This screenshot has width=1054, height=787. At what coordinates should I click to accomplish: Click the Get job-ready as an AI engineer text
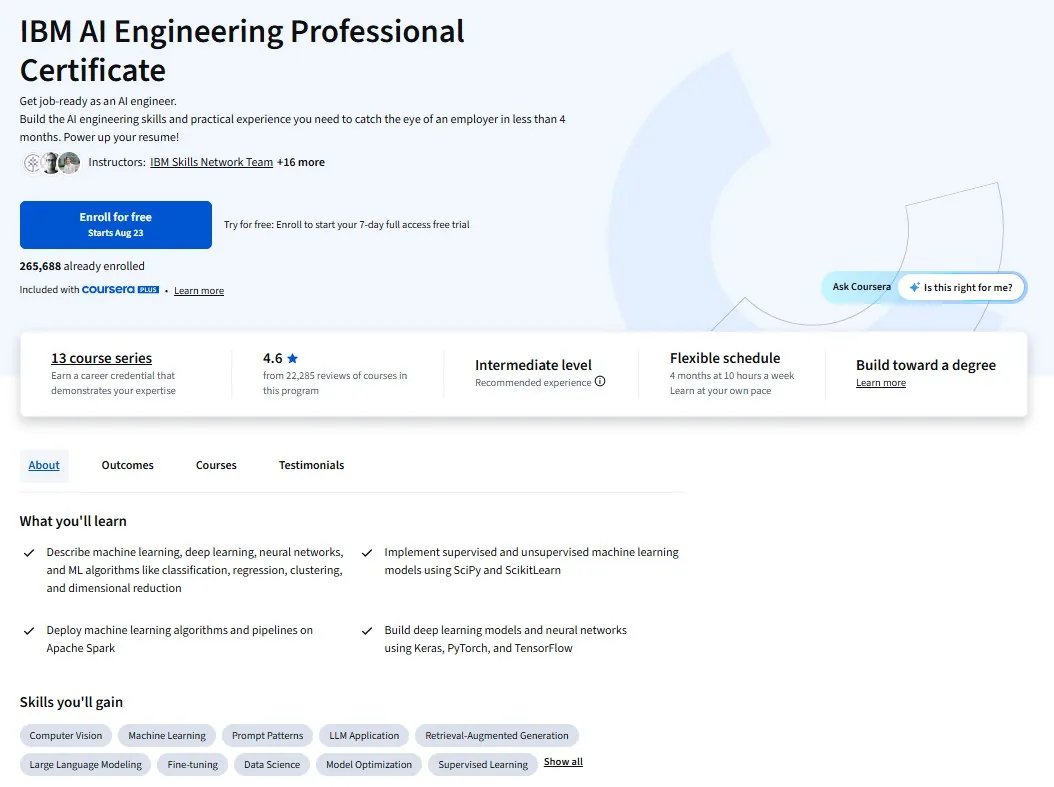click(x=98, y=101)
